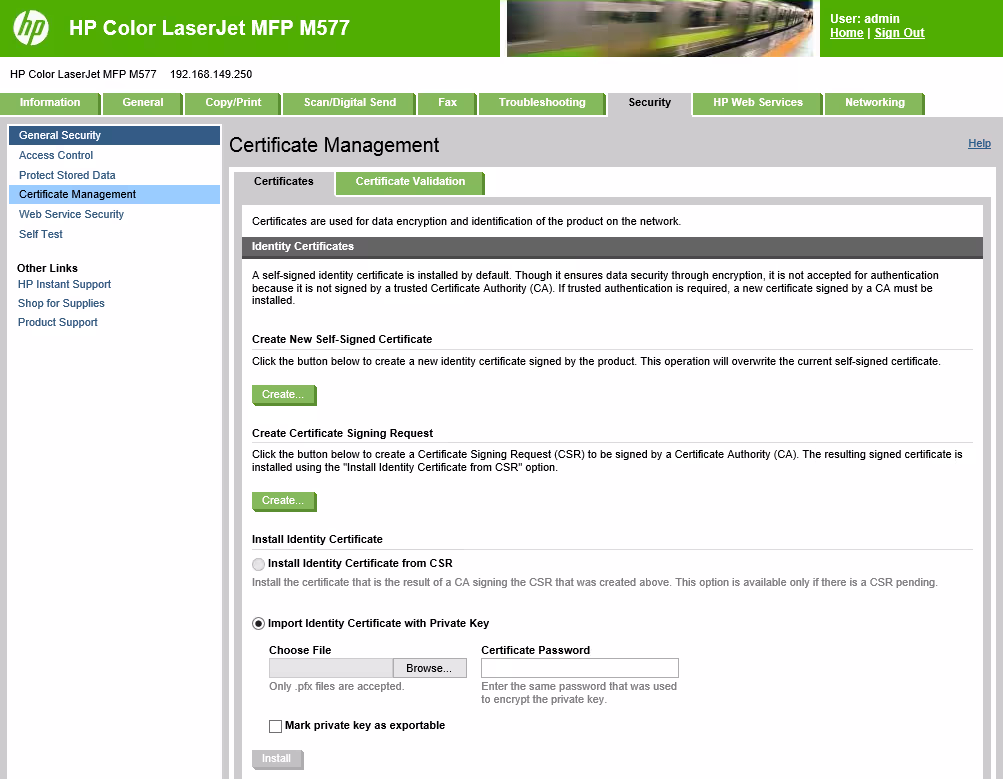
Task: Open Protect Stored Data page
Action: 67,175
